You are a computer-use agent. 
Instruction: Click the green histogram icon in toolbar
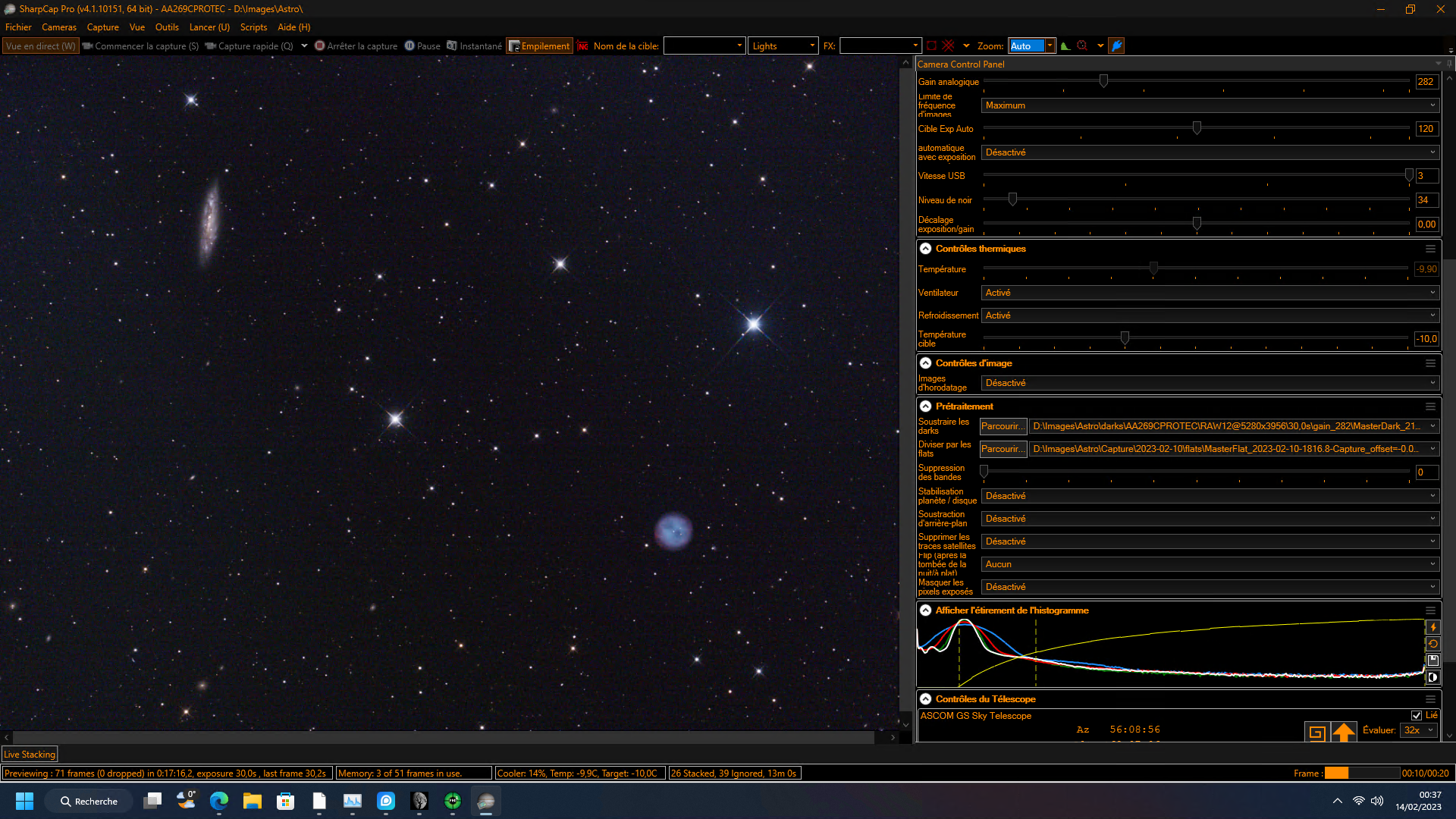1065,46
